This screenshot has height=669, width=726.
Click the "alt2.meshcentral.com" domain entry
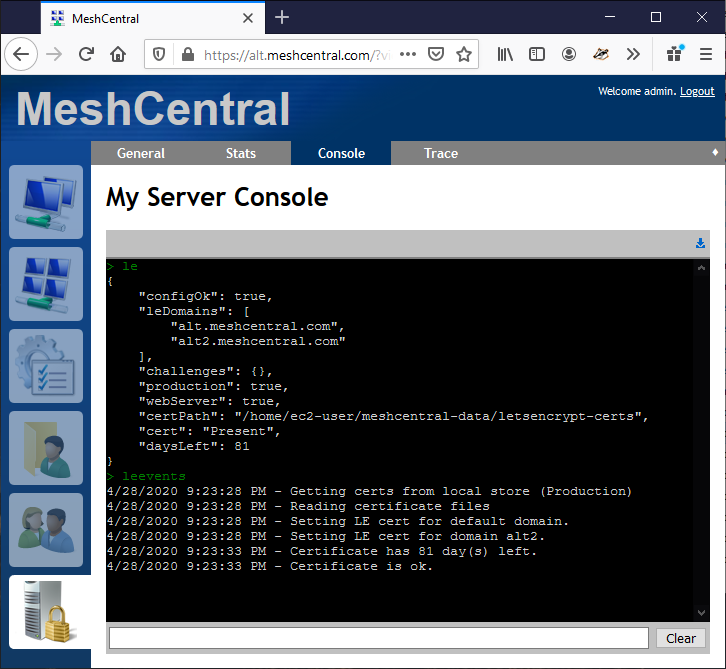click(x=258, y=341)
